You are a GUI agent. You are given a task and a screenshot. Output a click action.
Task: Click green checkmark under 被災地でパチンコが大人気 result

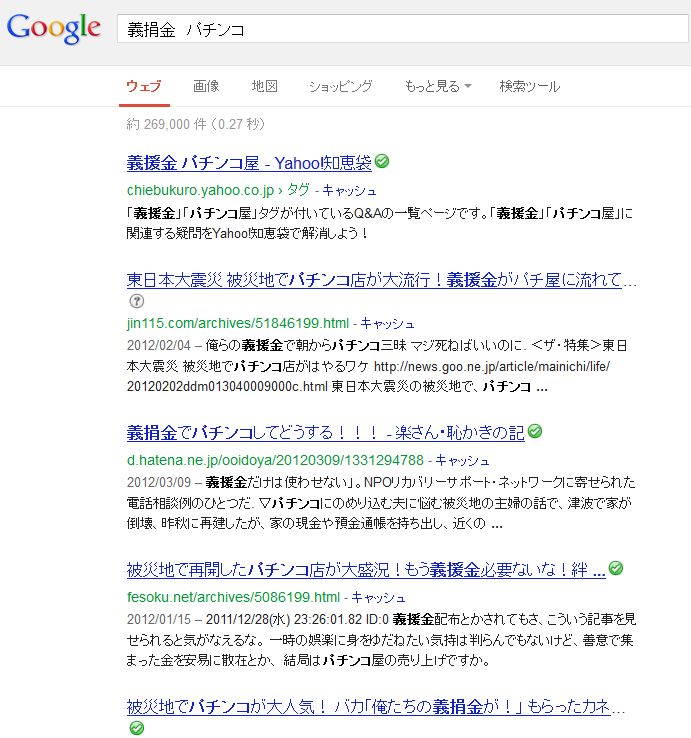point(137,728)
